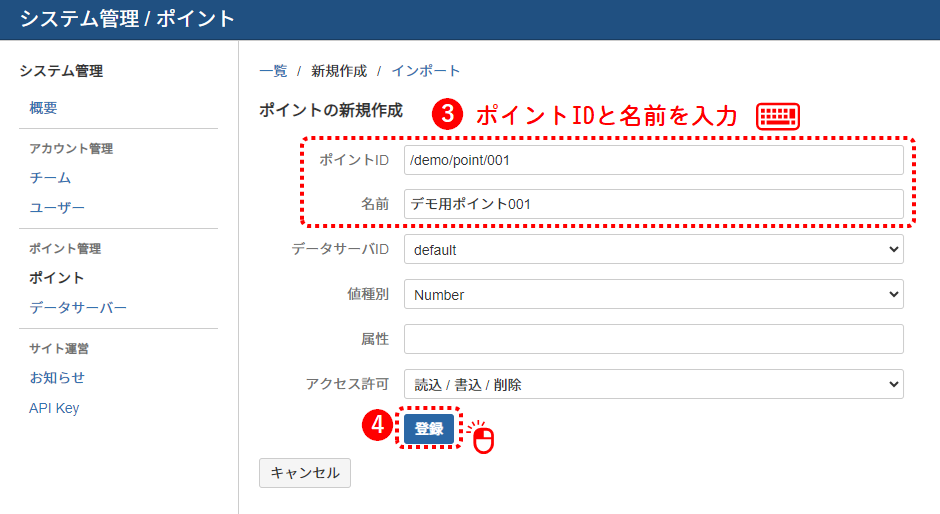Go to チーム in sidebar
The width and height of the screenshot is (940, 514).
click(50, 178)
